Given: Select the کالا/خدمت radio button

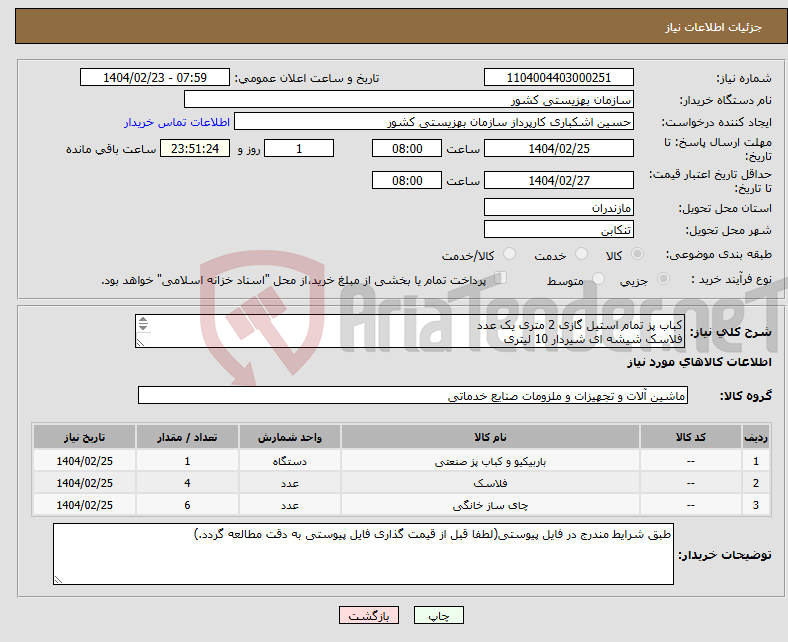Looking at the screenshot, I should (510, 254).
